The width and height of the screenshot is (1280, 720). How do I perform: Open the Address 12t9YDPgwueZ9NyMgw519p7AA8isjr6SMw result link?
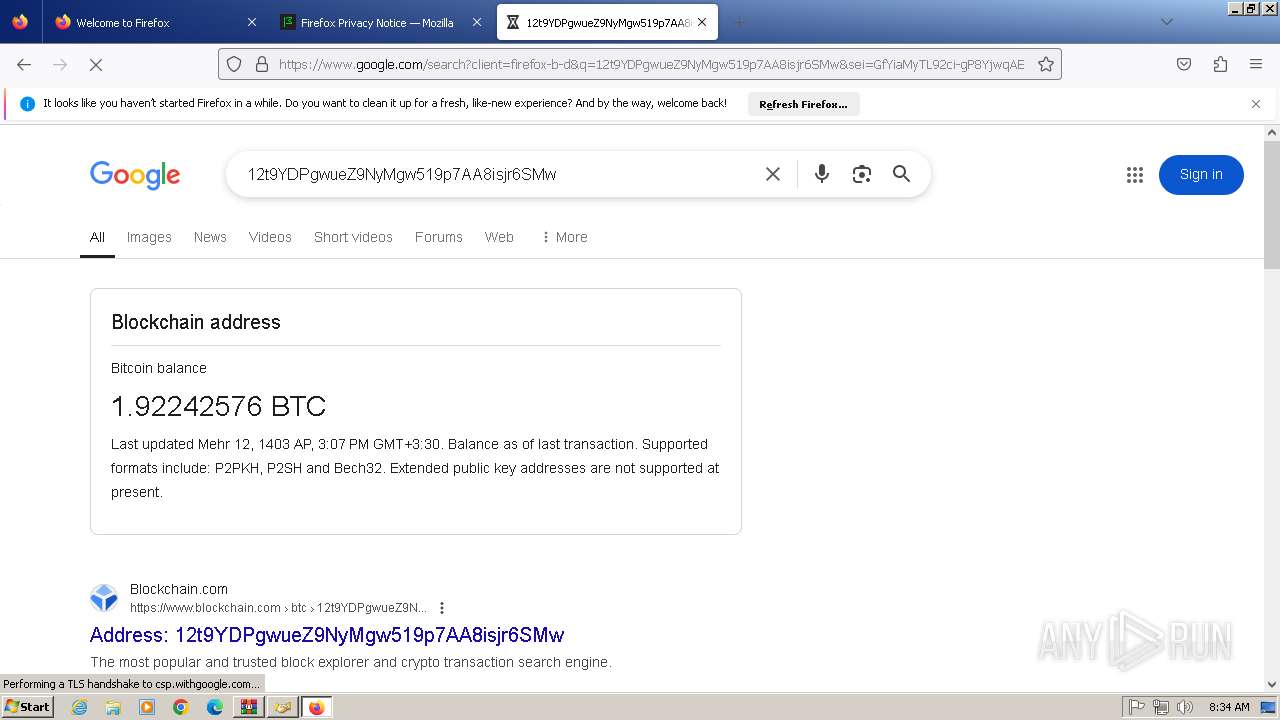327,635
